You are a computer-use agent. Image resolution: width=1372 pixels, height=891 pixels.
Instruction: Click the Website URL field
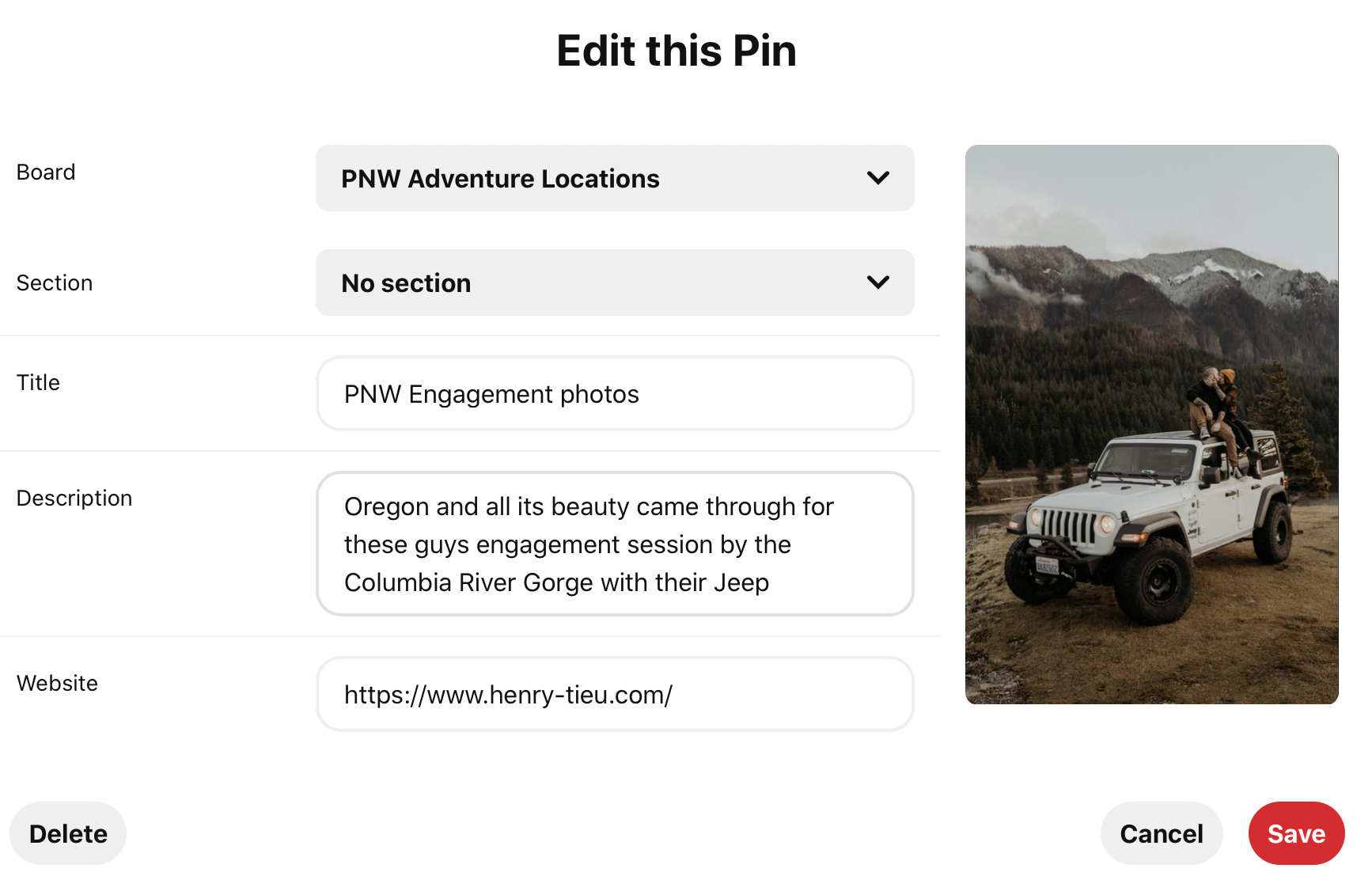coord(615,694)
